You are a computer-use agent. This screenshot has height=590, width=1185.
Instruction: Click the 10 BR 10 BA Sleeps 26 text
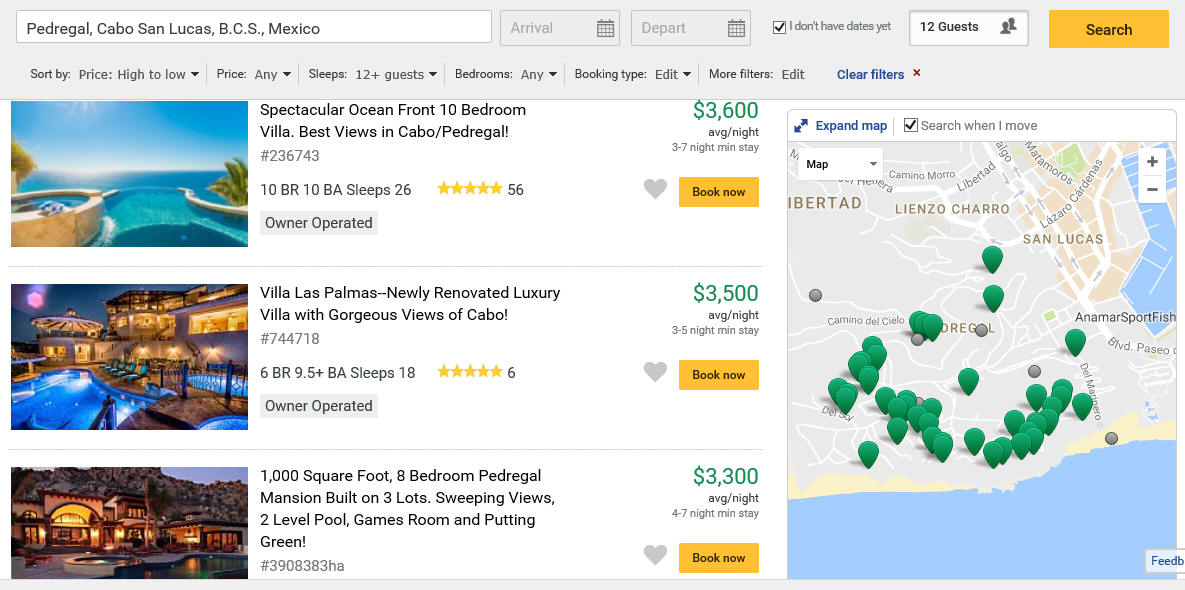[x=336, y=190]
